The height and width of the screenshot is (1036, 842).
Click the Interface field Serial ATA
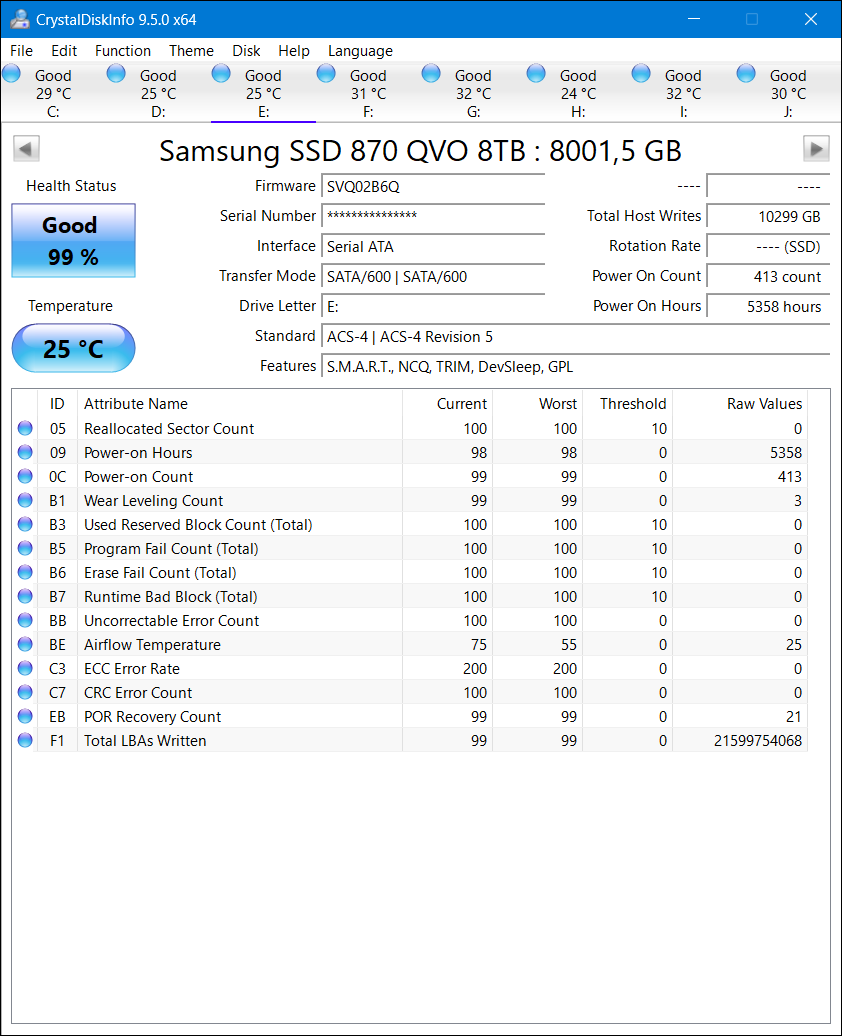433,246
